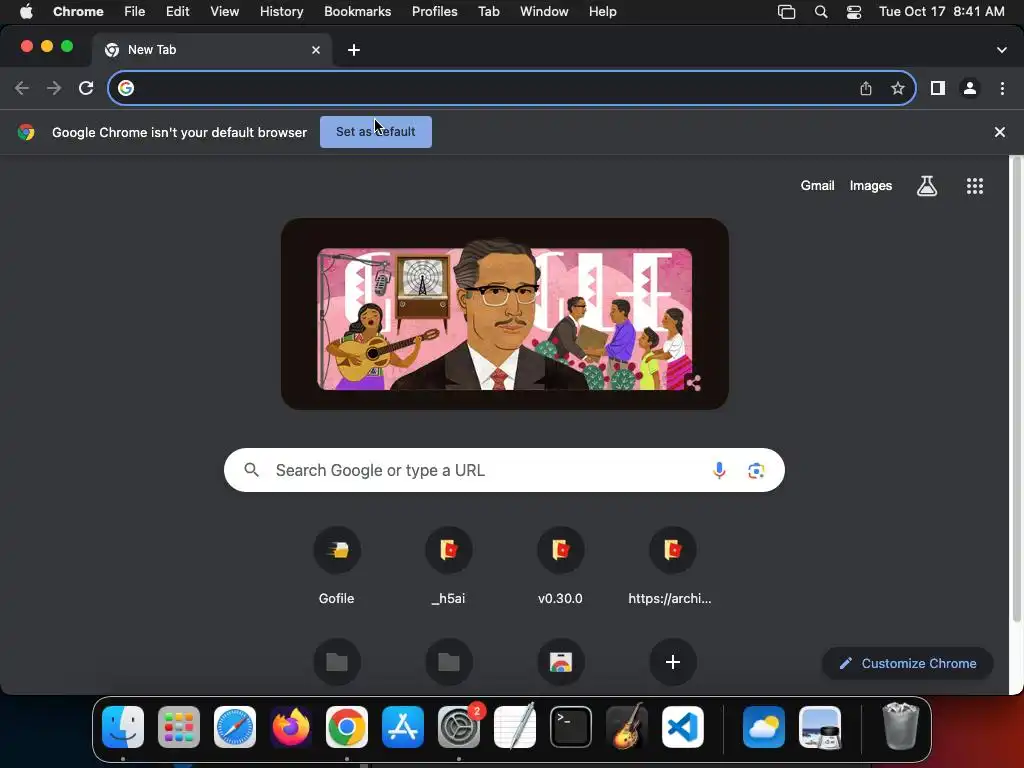The image size is (1024, 768).
Task: Open Launchpad from the Dock
Action: click(x=179, y=727)
